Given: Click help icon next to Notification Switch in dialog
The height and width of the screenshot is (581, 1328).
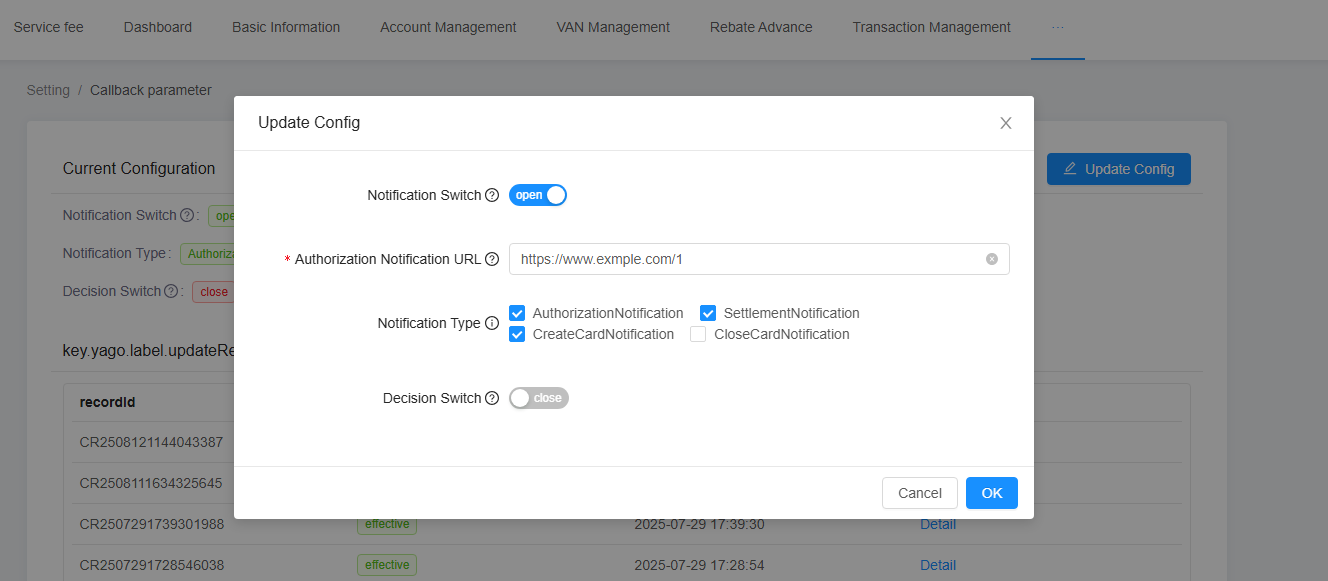Looking at the screenshot, I should coord(492,196).
